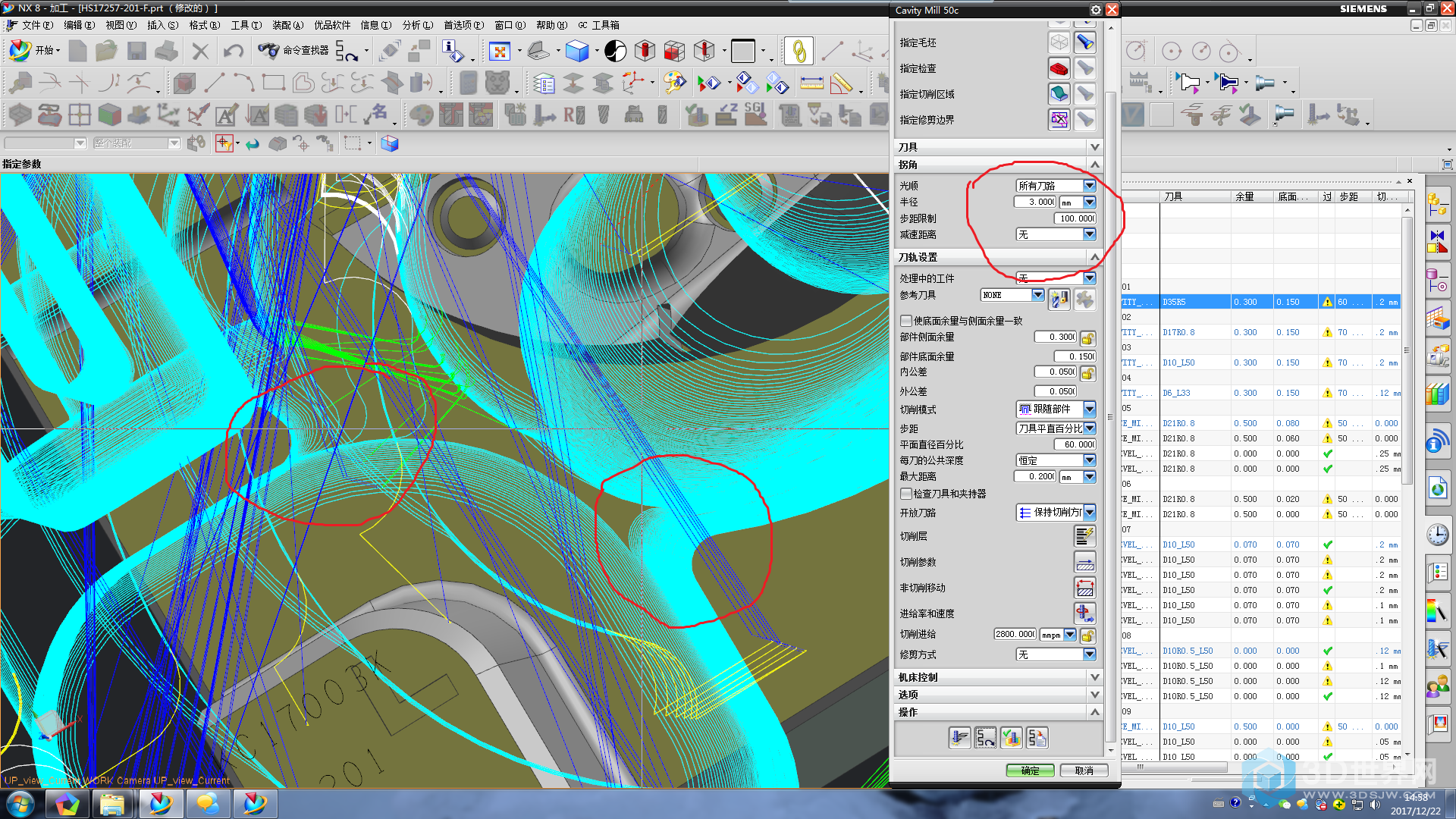Open the 编辑 menu
Image resolution: width=1456 pixels, height=819 pixels.
pyautogui.click(x=79, y=25)
